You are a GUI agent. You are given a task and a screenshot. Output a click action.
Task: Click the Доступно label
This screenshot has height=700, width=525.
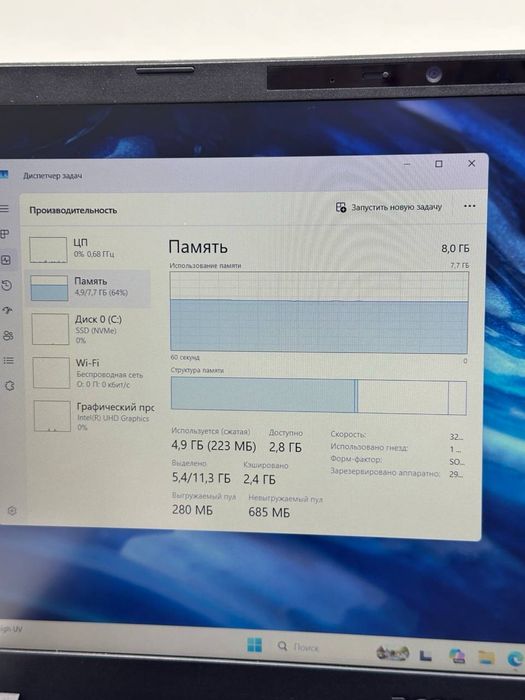286,433
